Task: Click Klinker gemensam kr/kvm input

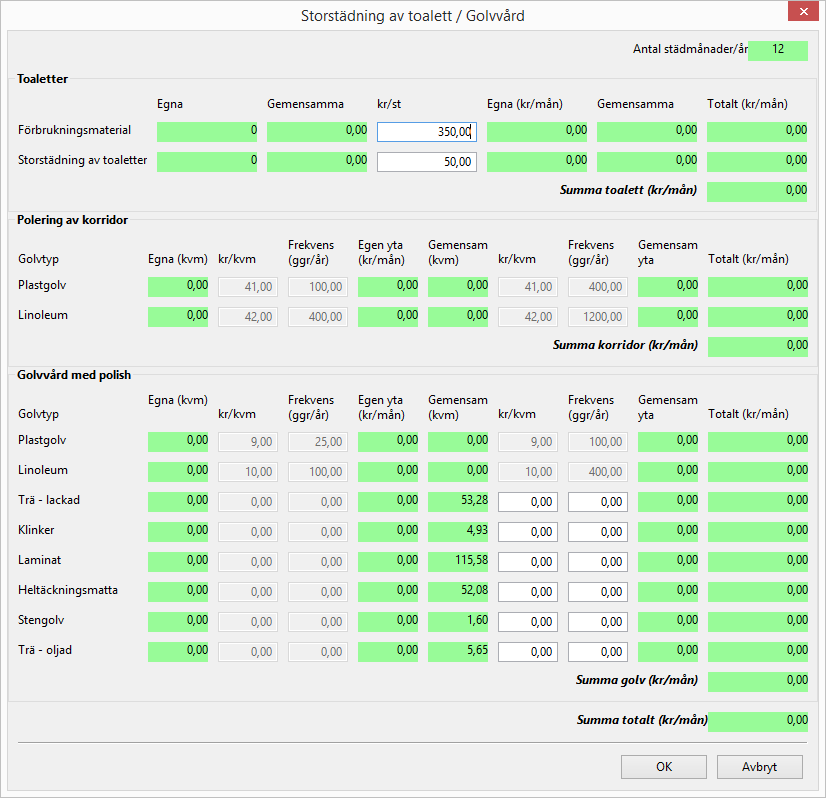Action: coord(528,531)
